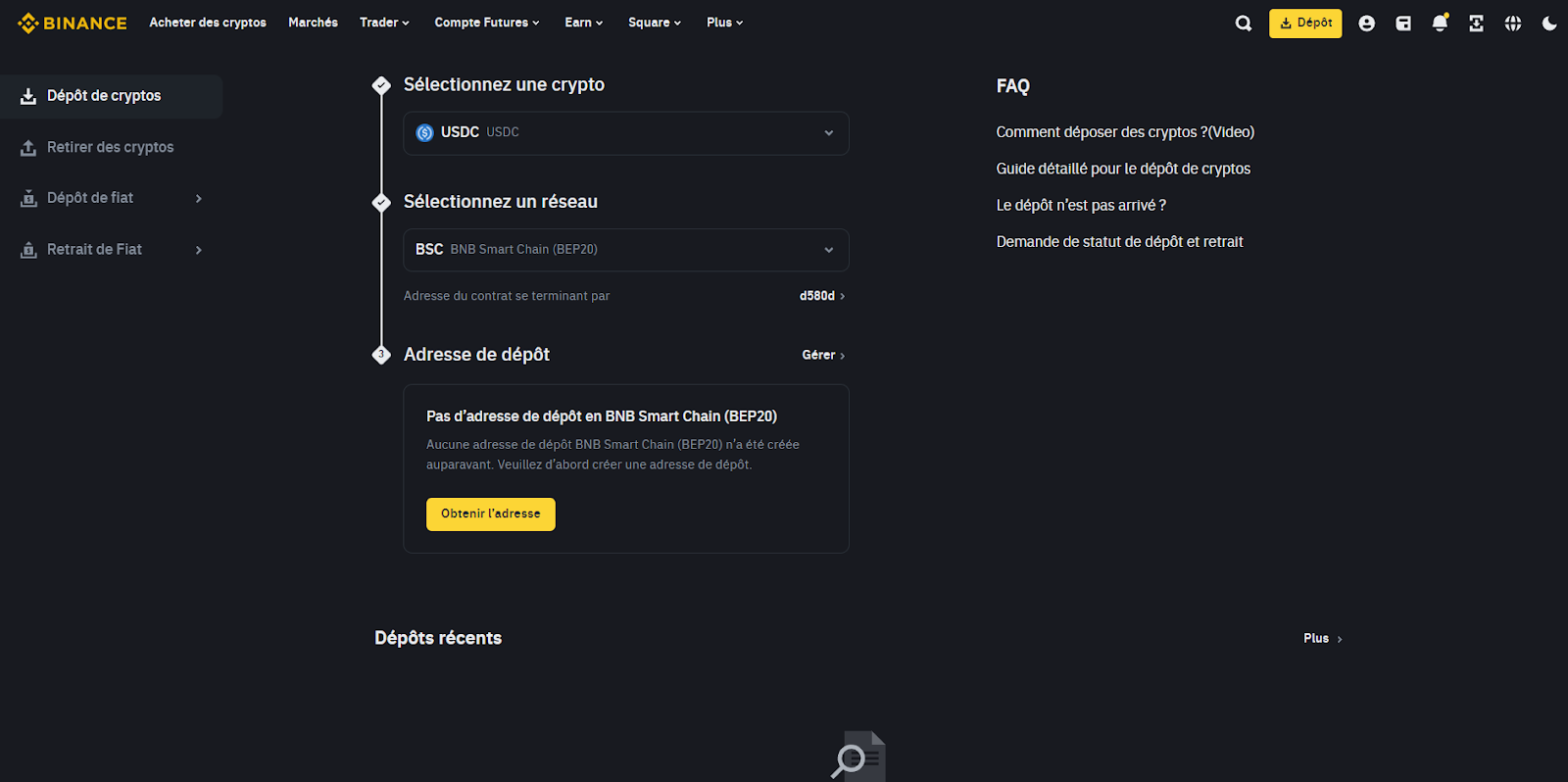
Task: Open the notifications bell icon
Action: click(x=1440, y=23)
